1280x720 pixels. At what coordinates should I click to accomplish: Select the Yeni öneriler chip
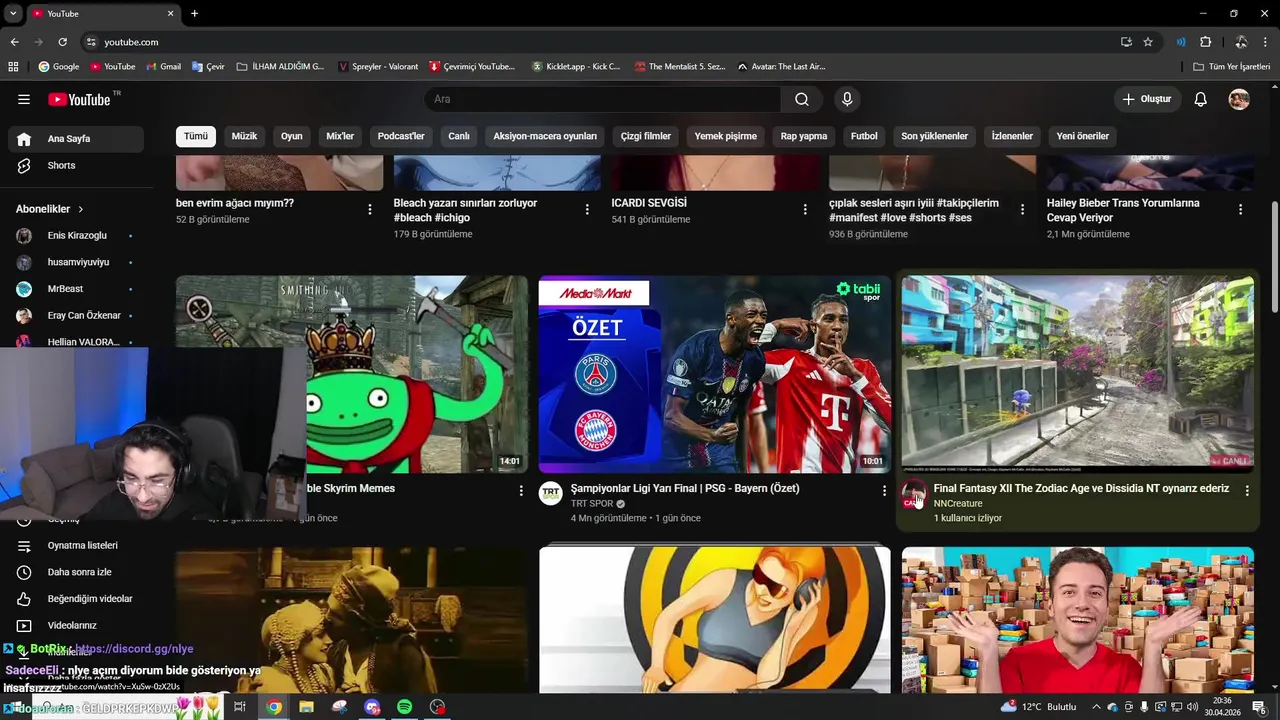(1083, 136)
